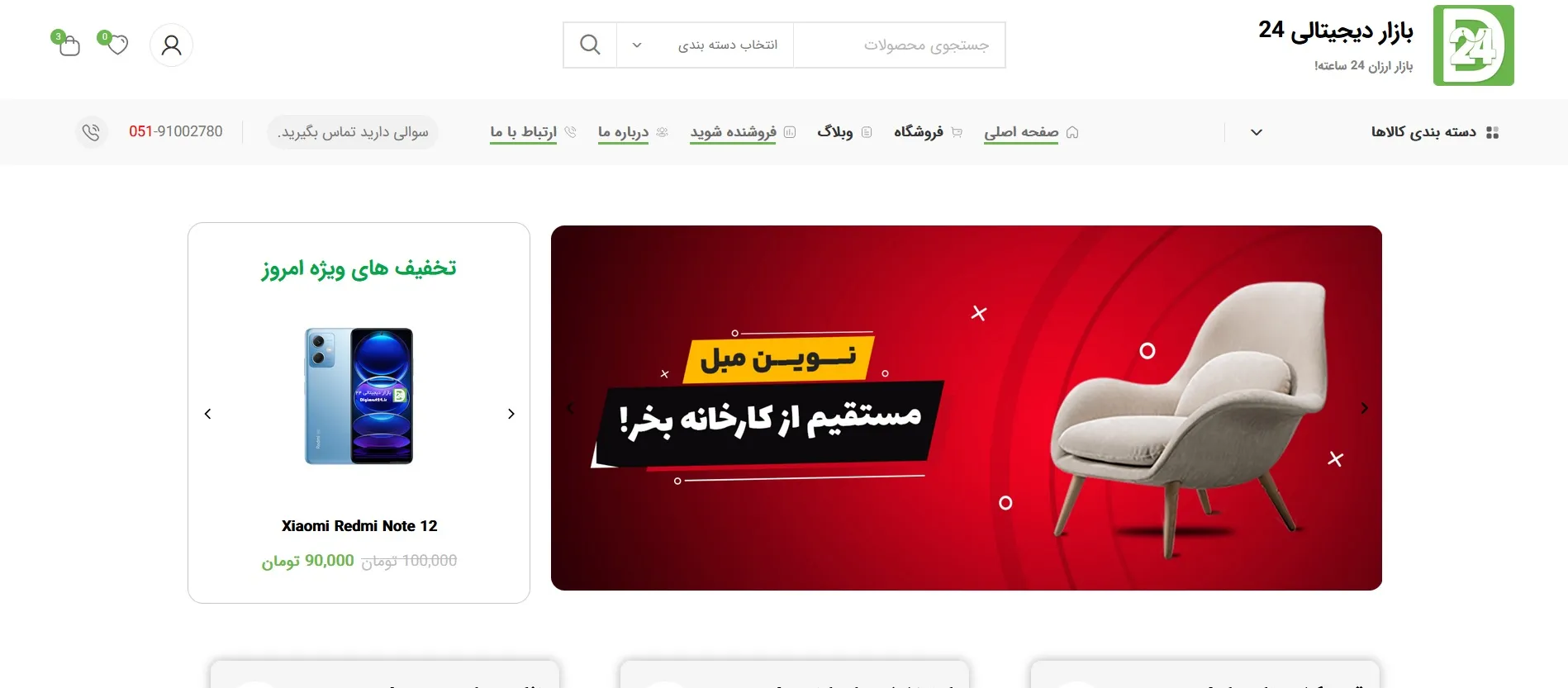Open the user account icon
Image resolution: width=1568 pixels, height=688 pixels.
[171, 45]
